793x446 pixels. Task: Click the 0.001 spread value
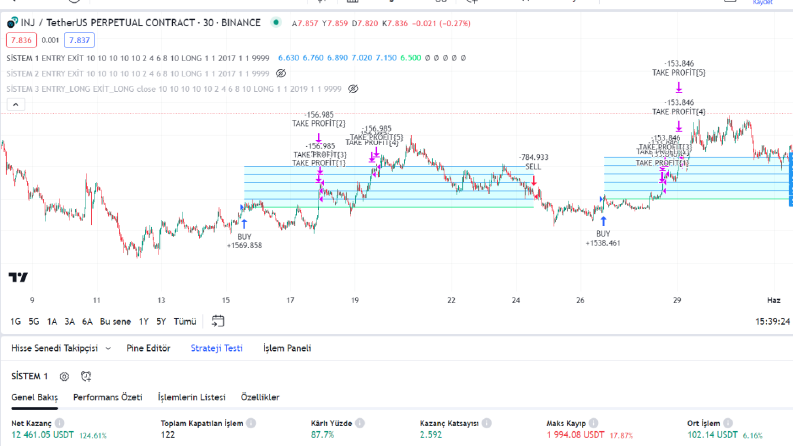[50, 40]
